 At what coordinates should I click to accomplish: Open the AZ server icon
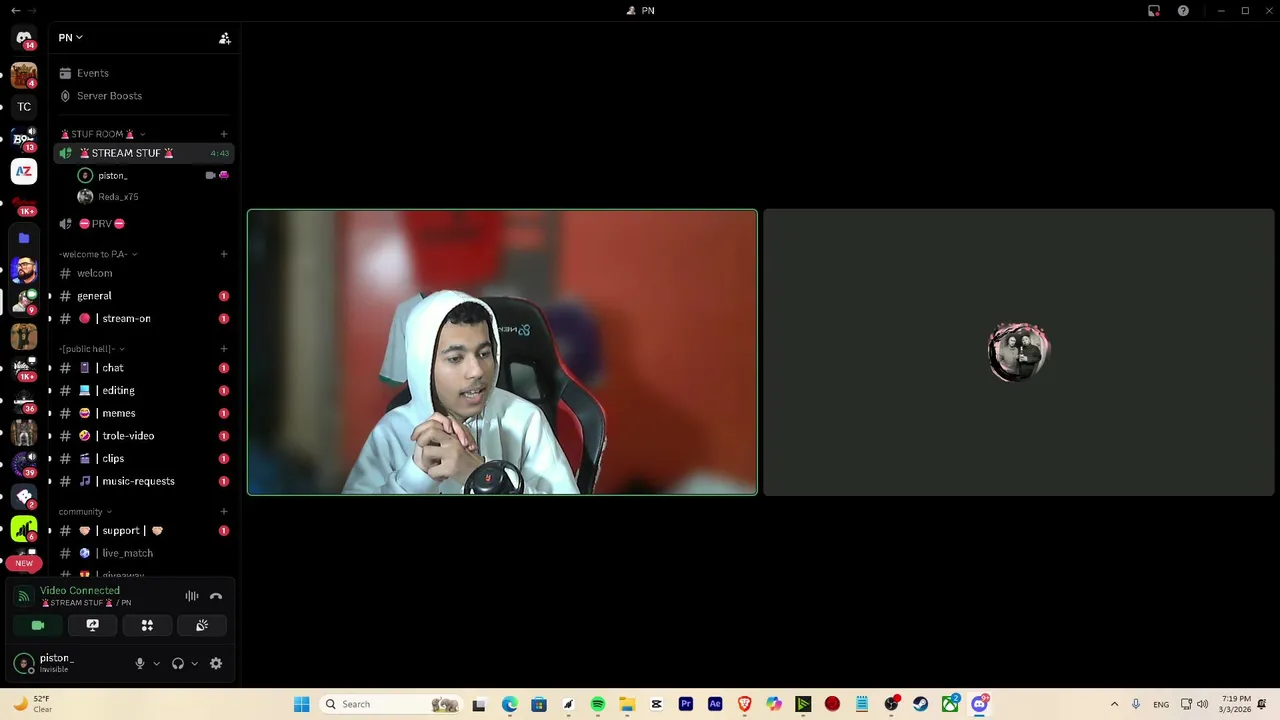24,172
